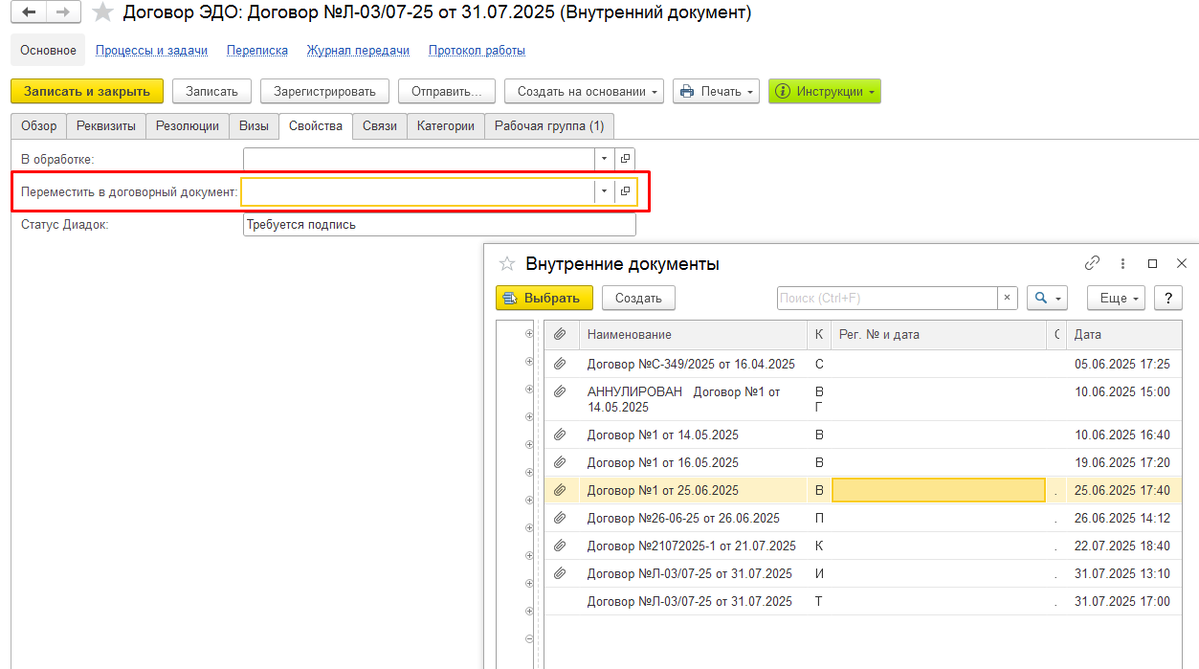This screenshot has width=1199, height=669.
Task: Open the three-dot menu in Внутренние документы
Action: click(x=1123, y=264)
